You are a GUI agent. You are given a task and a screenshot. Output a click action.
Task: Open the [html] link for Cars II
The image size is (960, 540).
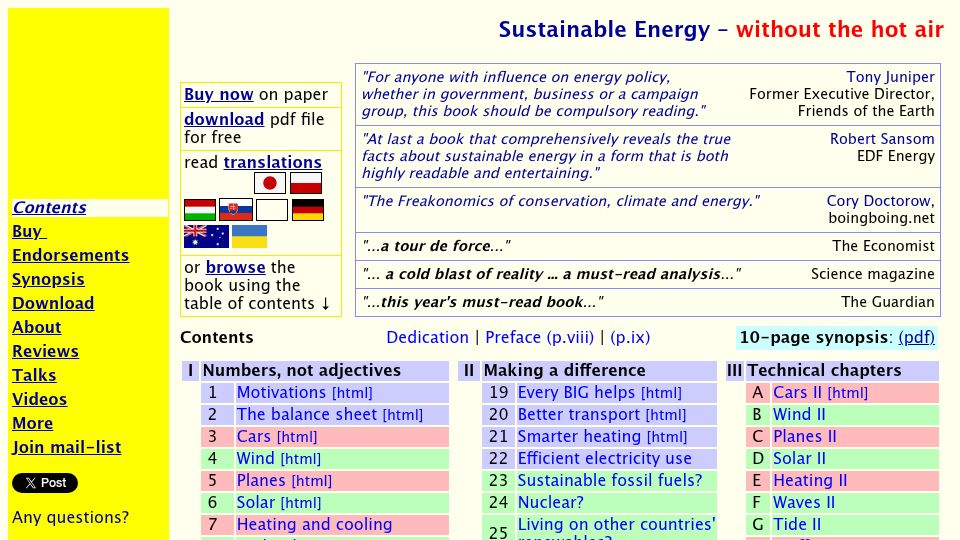848,393
